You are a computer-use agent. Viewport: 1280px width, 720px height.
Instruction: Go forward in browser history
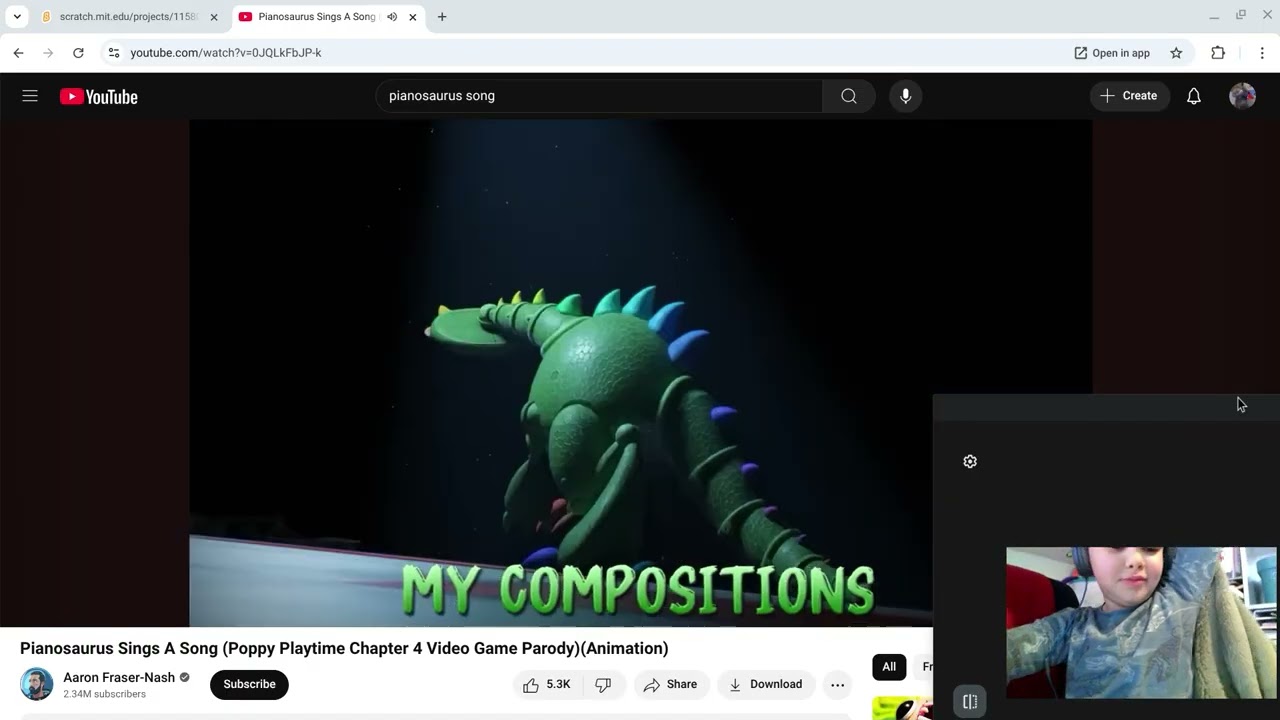tap(48, 53)
